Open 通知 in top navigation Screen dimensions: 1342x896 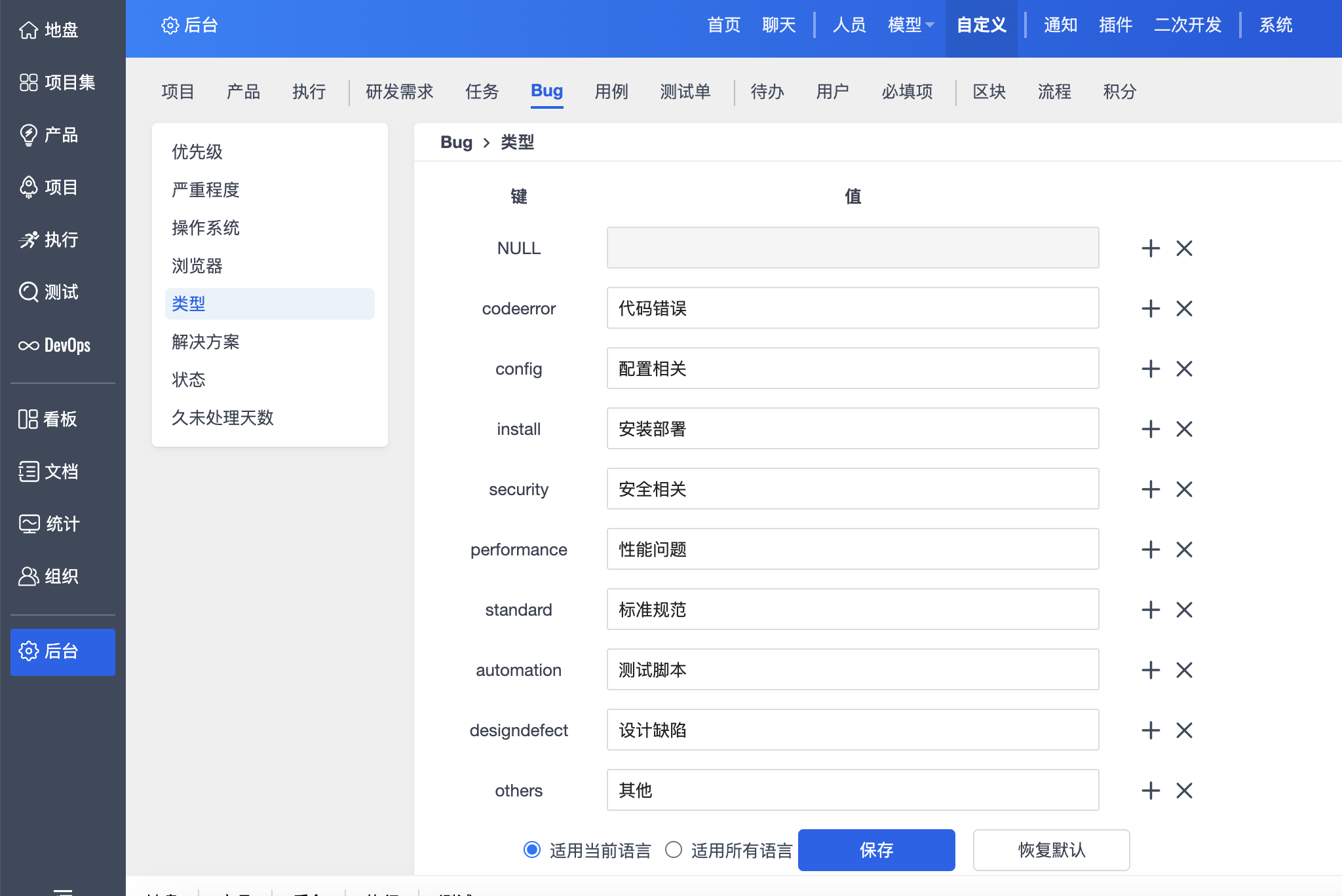[x=1061, y=26]
